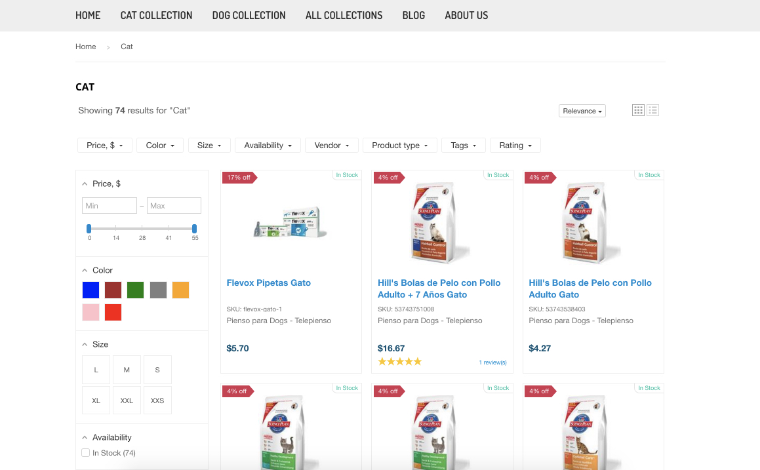Viewport: 760px width, 470px height.
Task: Open the Price, $ filter dropdown
Action: click(x=105, y=145)
